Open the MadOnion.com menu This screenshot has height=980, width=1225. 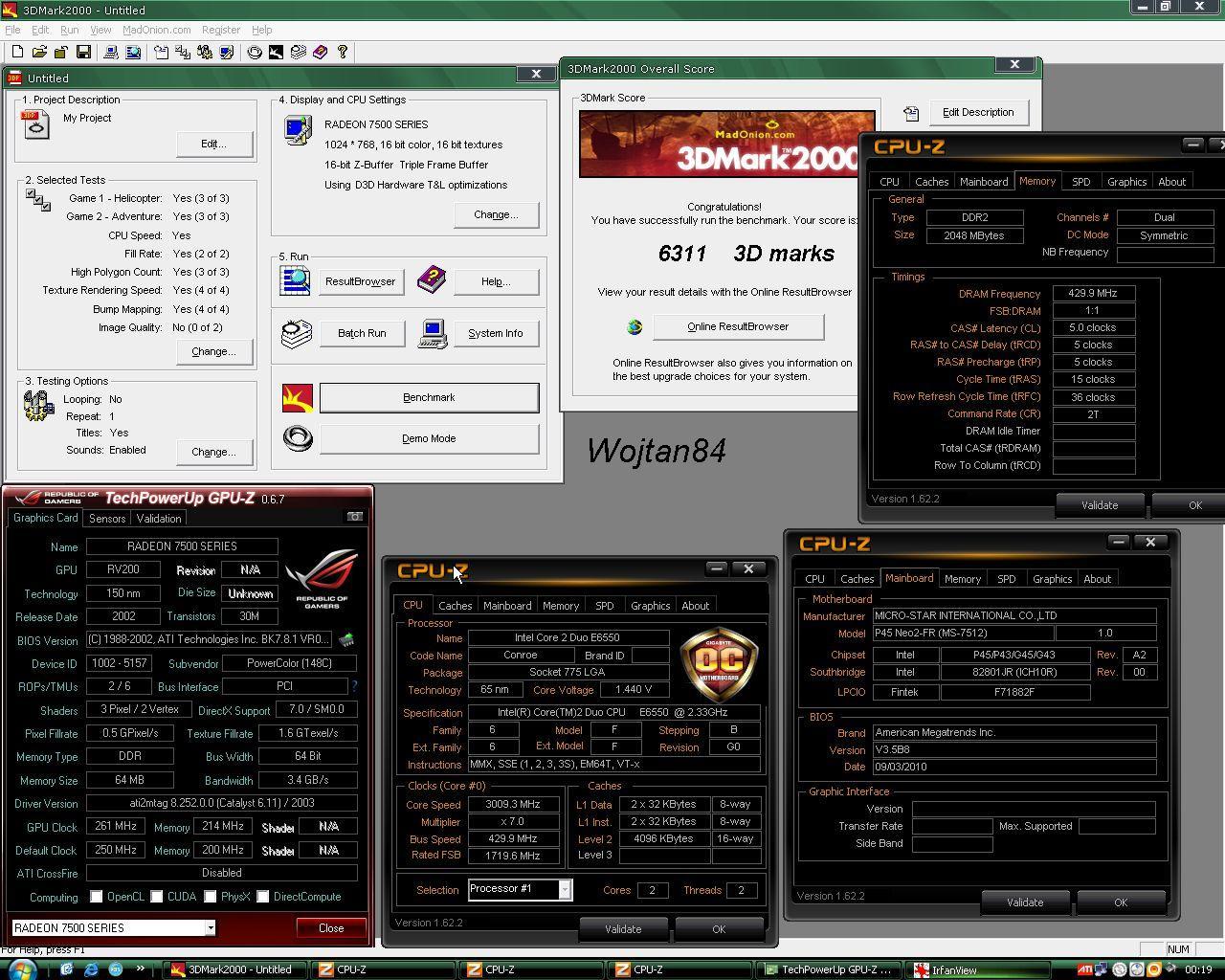[x=156, y=30]
